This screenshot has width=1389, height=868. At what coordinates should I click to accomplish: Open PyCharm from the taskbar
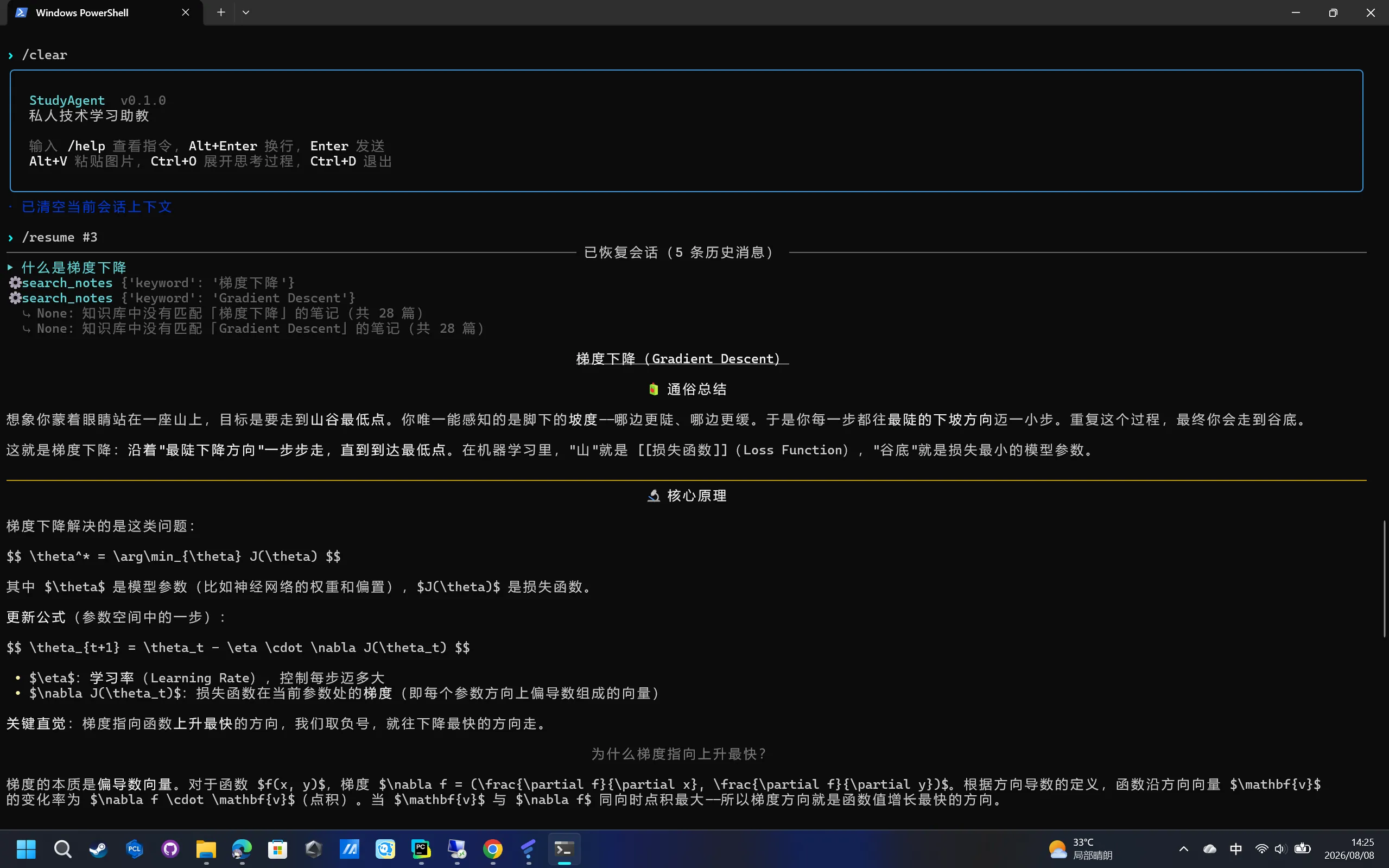[421, 848]
